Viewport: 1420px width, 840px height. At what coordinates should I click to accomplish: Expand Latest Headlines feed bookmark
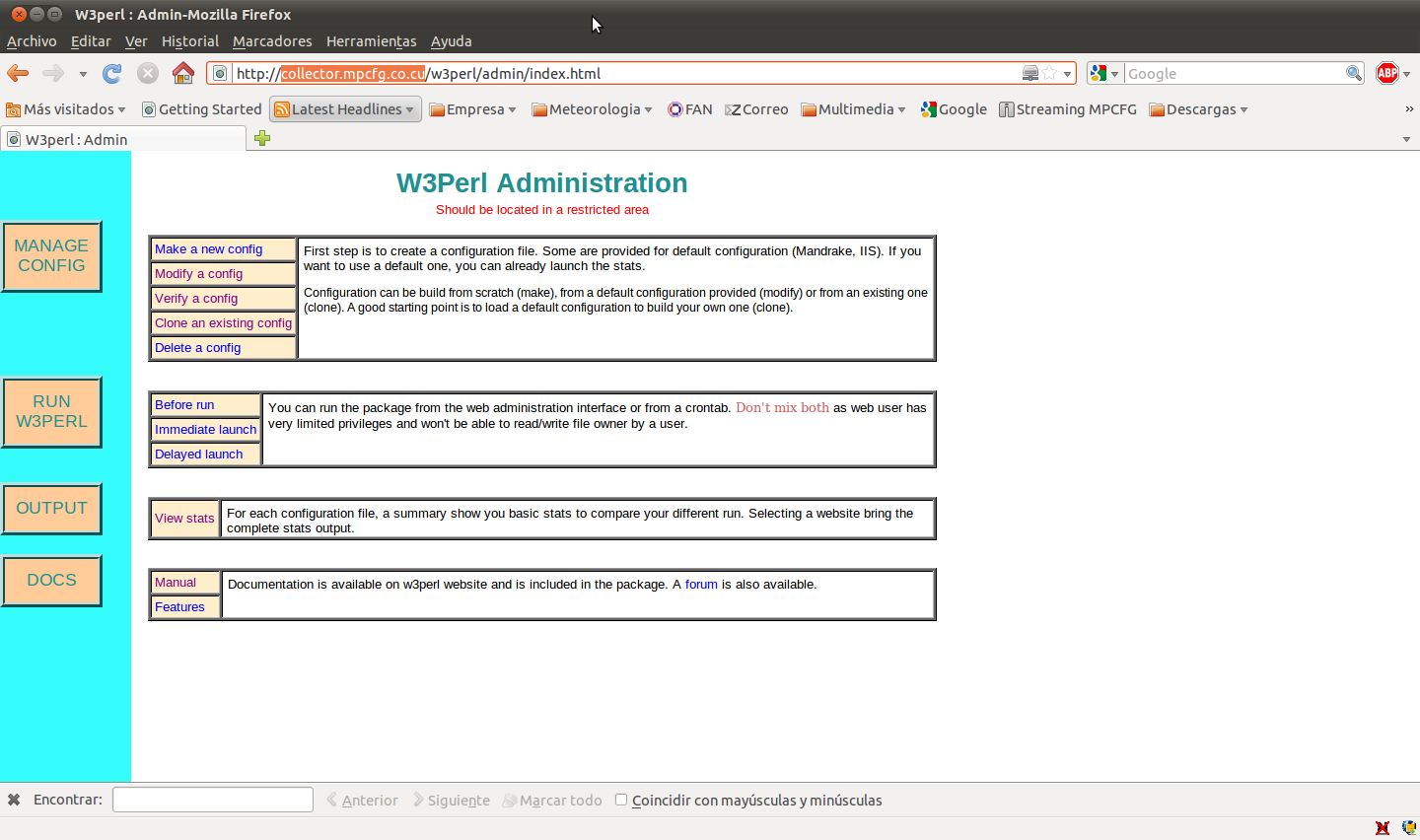tap(345, 109)
